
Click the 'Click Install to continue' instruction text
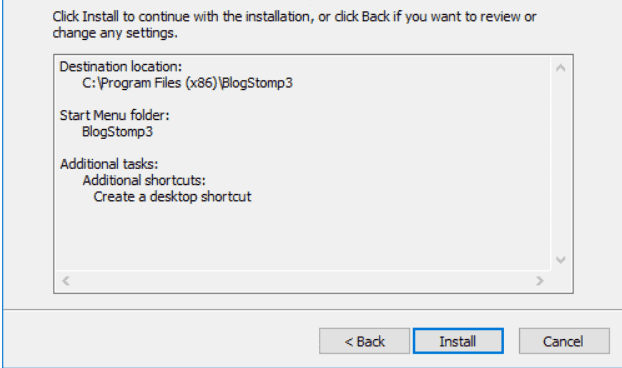(x=294, y=17)
